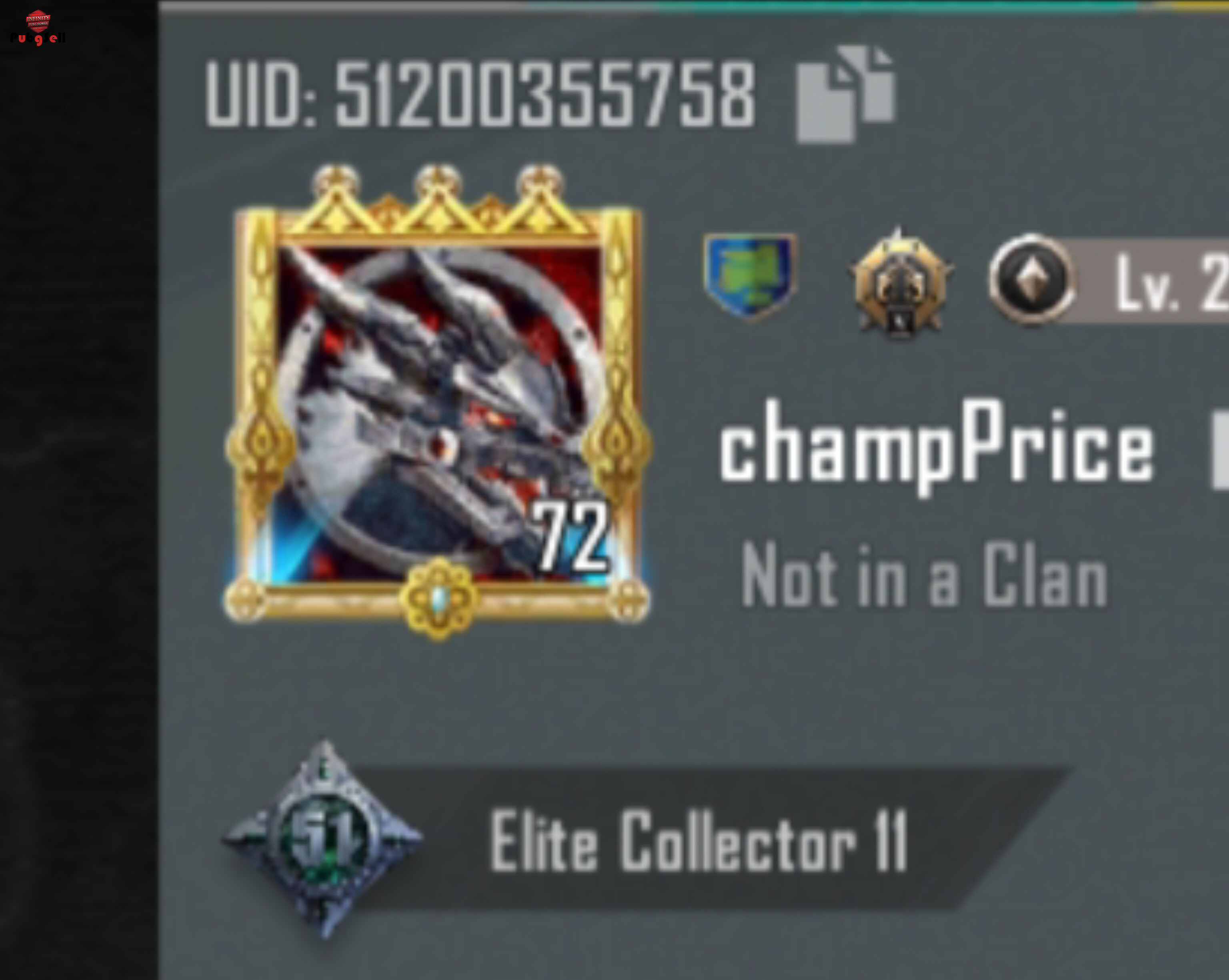
Task: Click the round diamond level icon
Action: [1031, 279]
